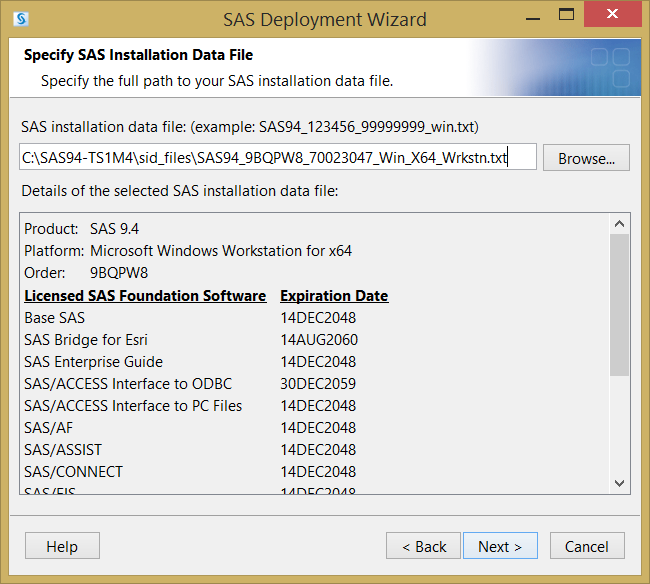Click the order number '9BQPW8'

coord(119,273)
